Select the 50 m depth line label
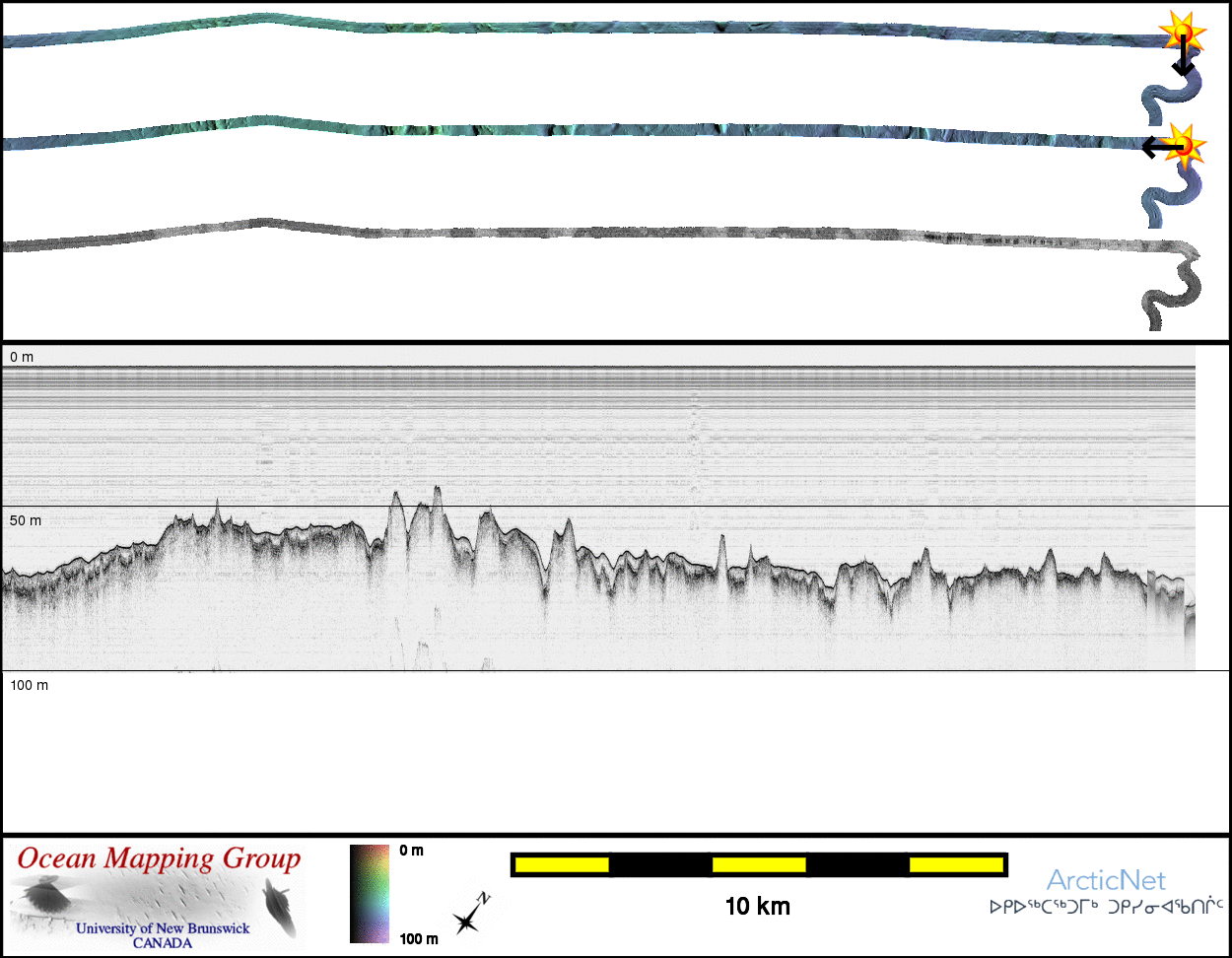Screen dimensions: 1232x958 pos(27,519)
